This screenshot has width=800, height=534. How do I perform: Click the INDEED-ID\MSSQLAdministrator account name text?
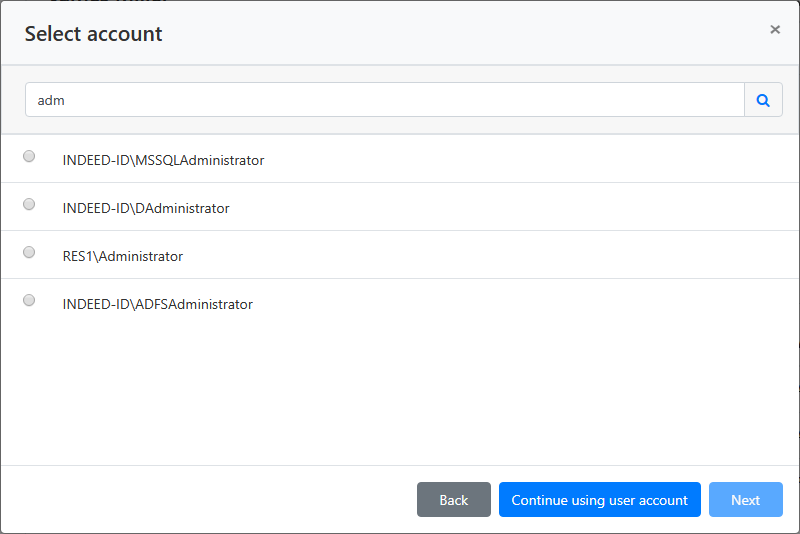(x=163, y=160)
